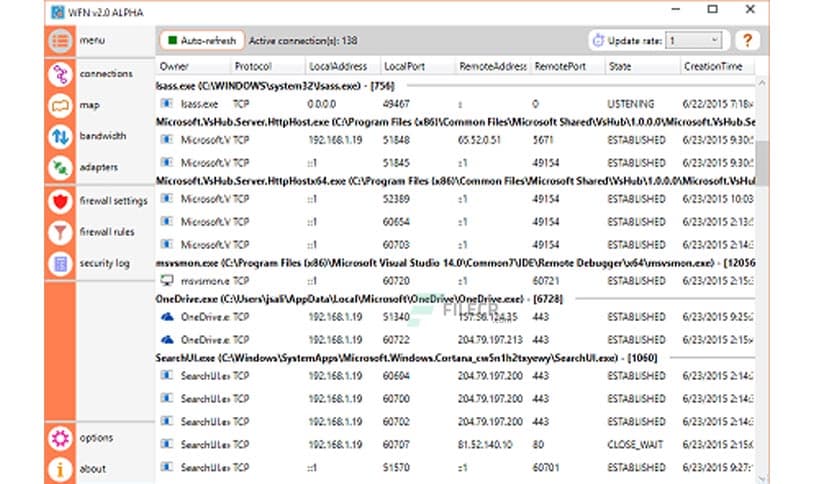This screenshot has height=484, width=836.
Task: Click the update rate timer icon
Action: click(598, 41)
